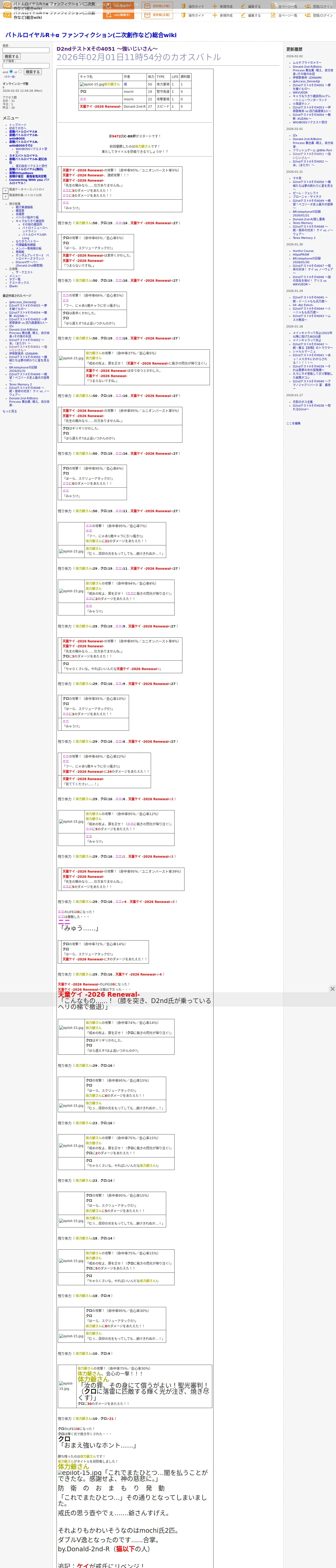Open メンバー専用掲示板 link

[29, 248]
